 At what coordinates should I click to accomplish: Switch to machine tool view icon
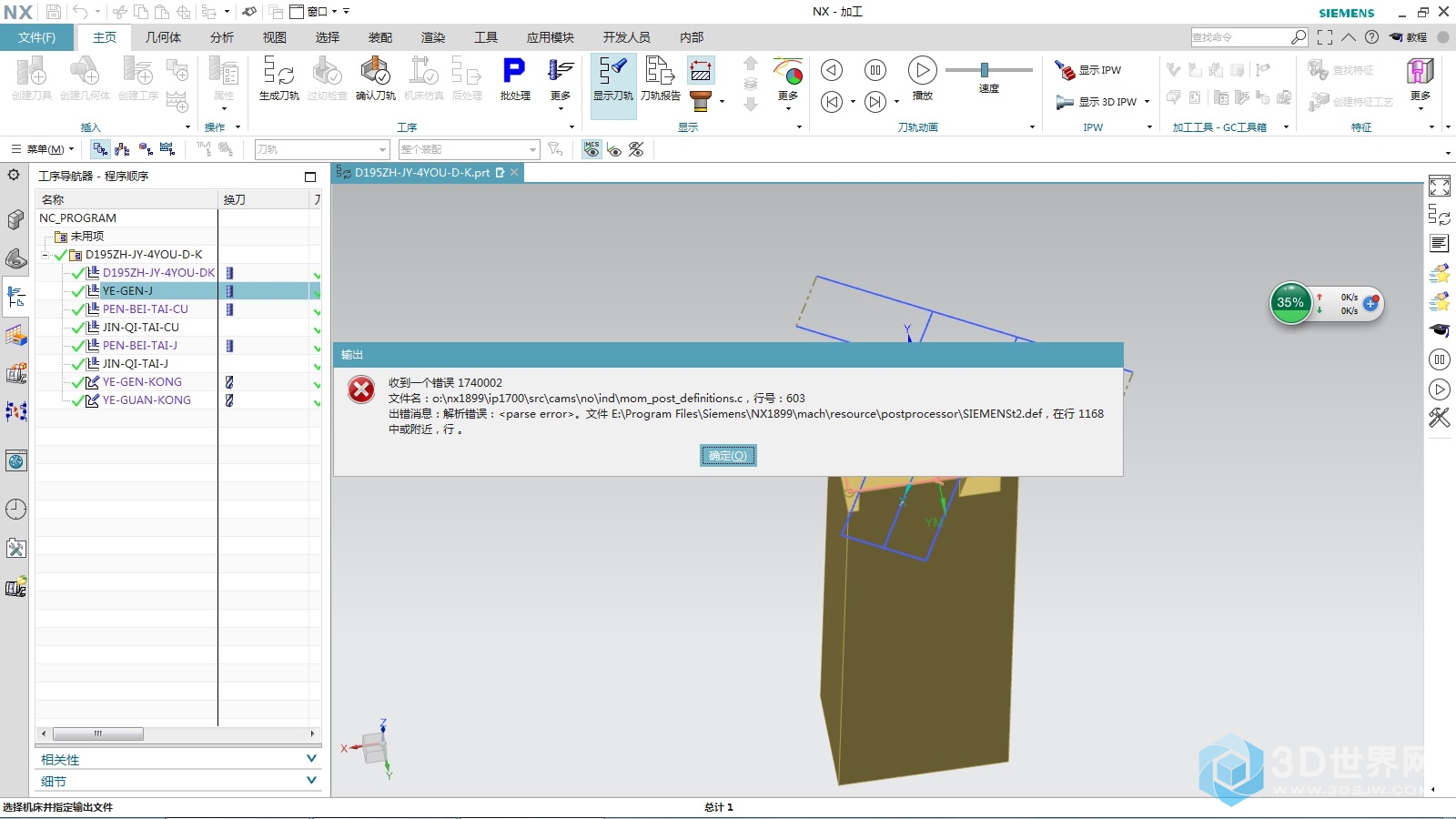[x=122, y=149]
